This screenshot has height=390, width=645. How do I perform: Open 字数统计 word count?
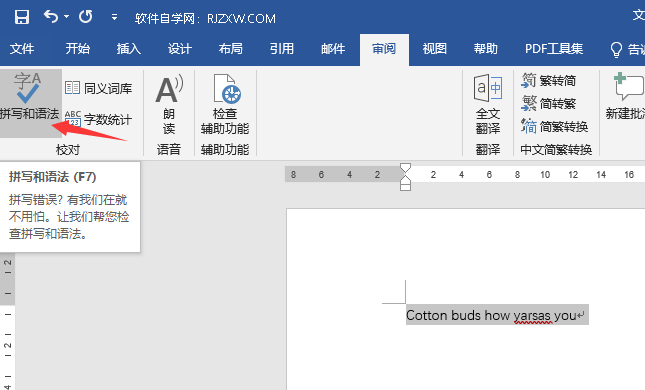pos(99,119)
